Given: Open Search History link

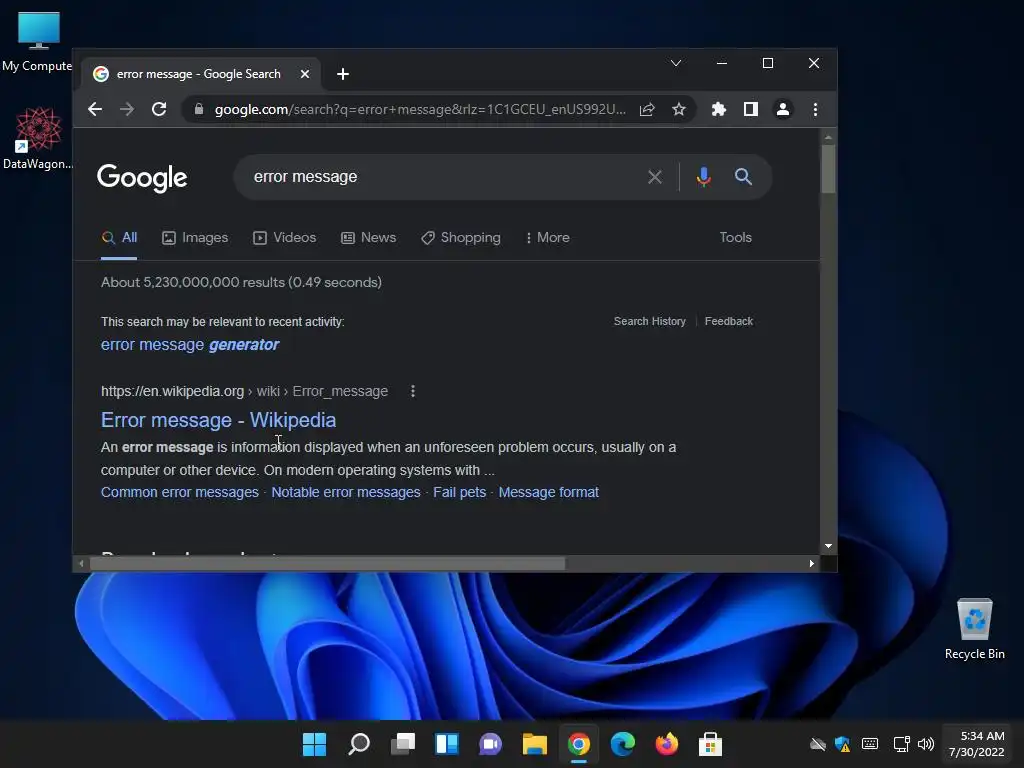Looking at the screenshot, I should pyautogui.click(x=650, y=321).
